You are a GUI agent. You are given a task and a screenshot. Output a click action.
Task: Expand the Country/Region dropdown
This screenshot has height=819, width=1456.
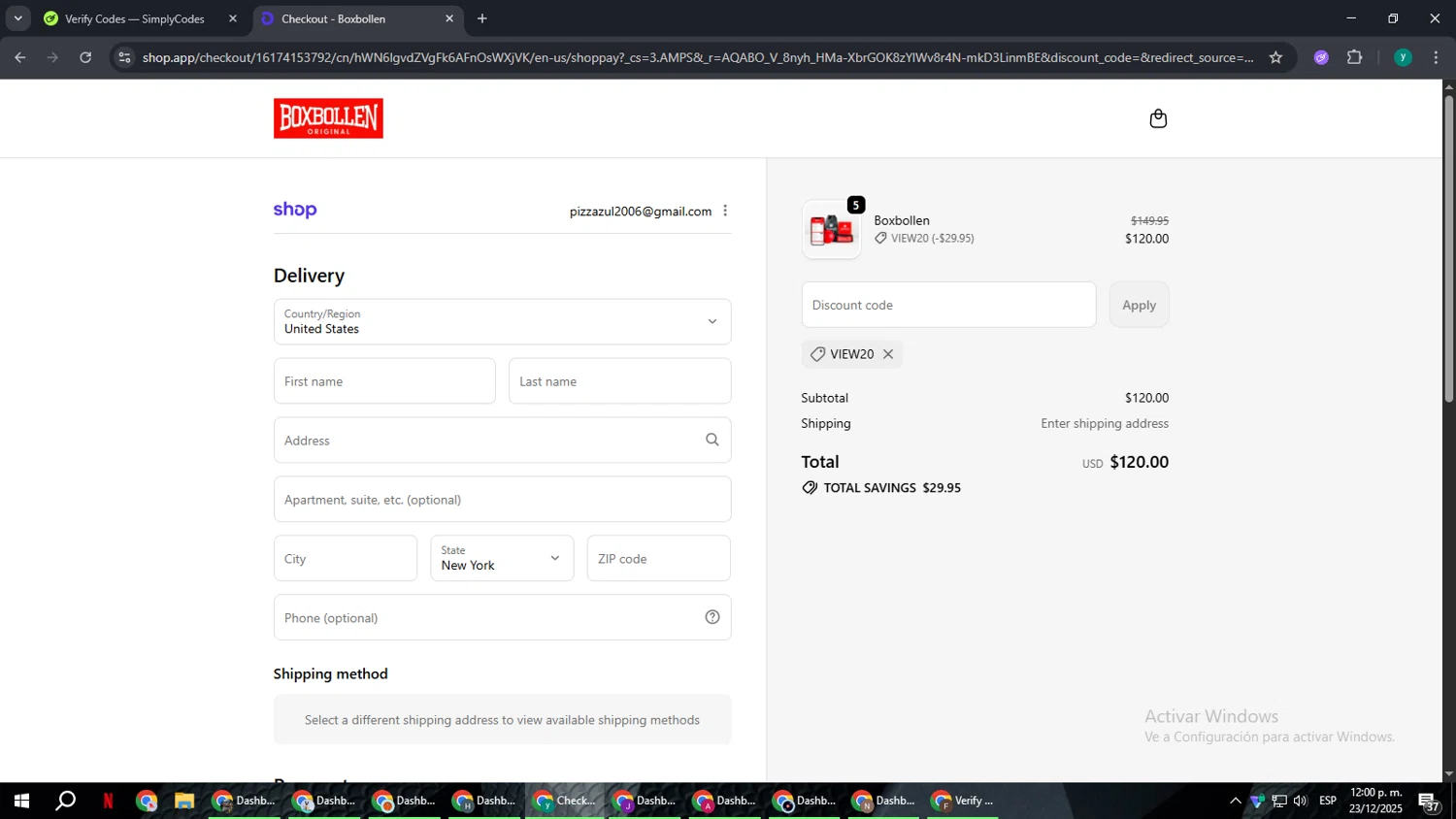coord(502,321)
